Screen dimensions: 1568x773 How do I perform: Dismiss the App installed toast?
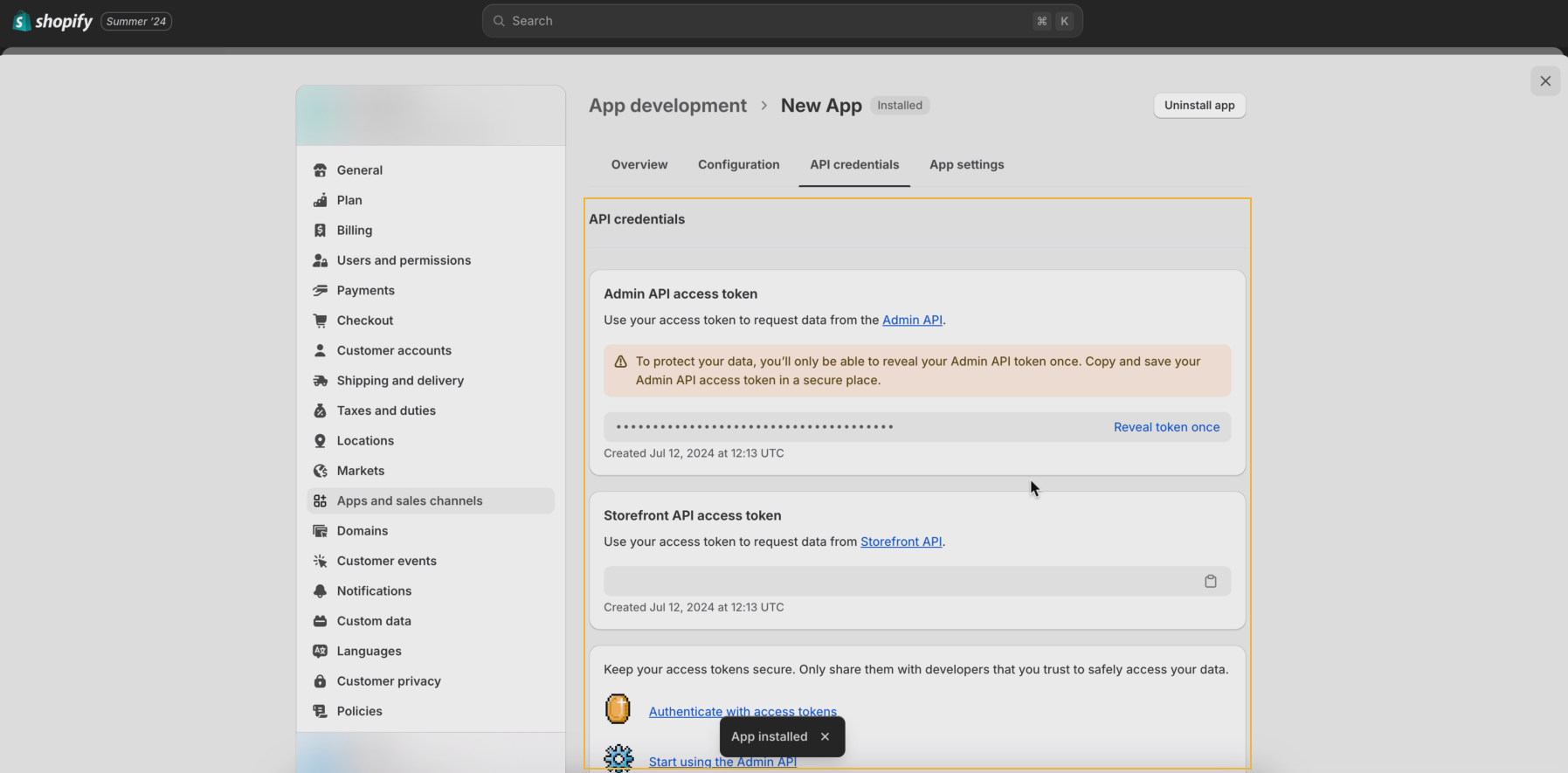[x=825, y=737]
